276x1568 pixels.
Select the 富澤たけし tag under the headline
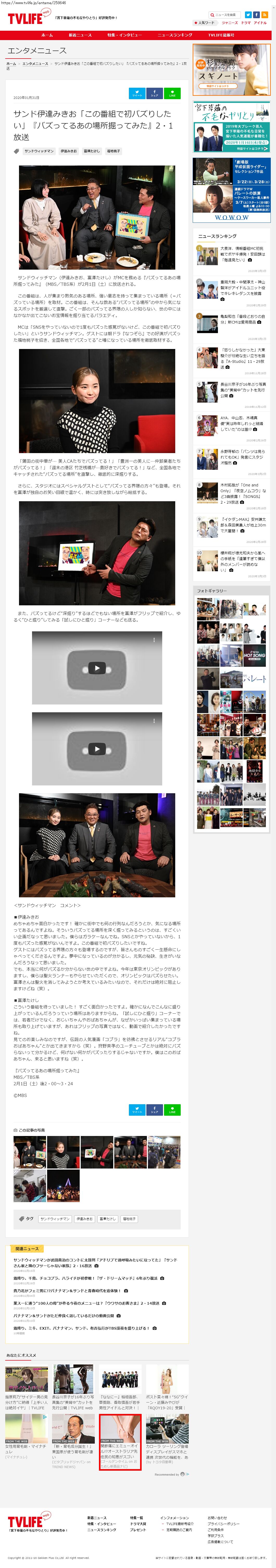coord(92,151)
